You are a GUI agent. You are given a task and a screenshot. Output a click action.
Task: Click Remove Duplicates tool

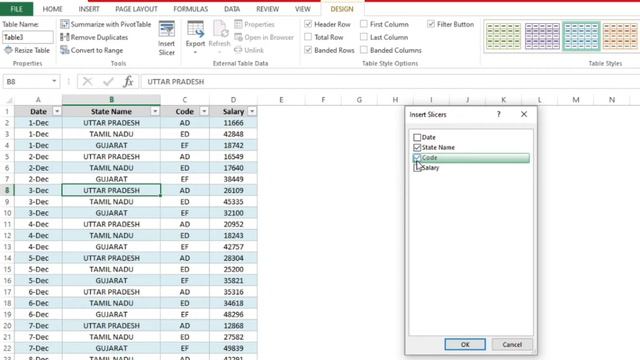(x=94, y=37)
